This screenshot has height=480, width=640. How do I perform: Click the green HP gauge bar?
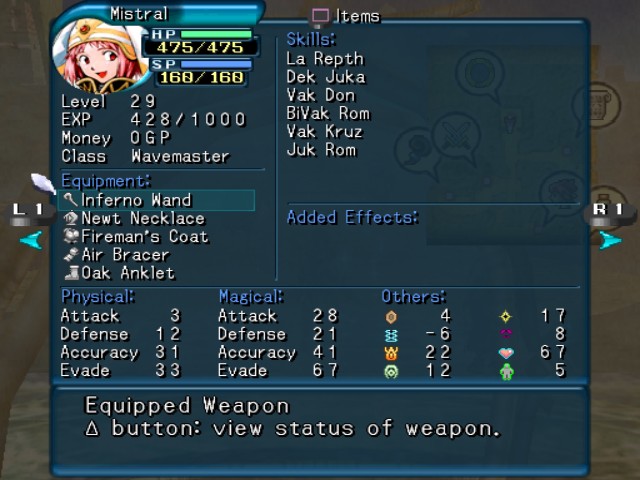[x=216, y=34]
